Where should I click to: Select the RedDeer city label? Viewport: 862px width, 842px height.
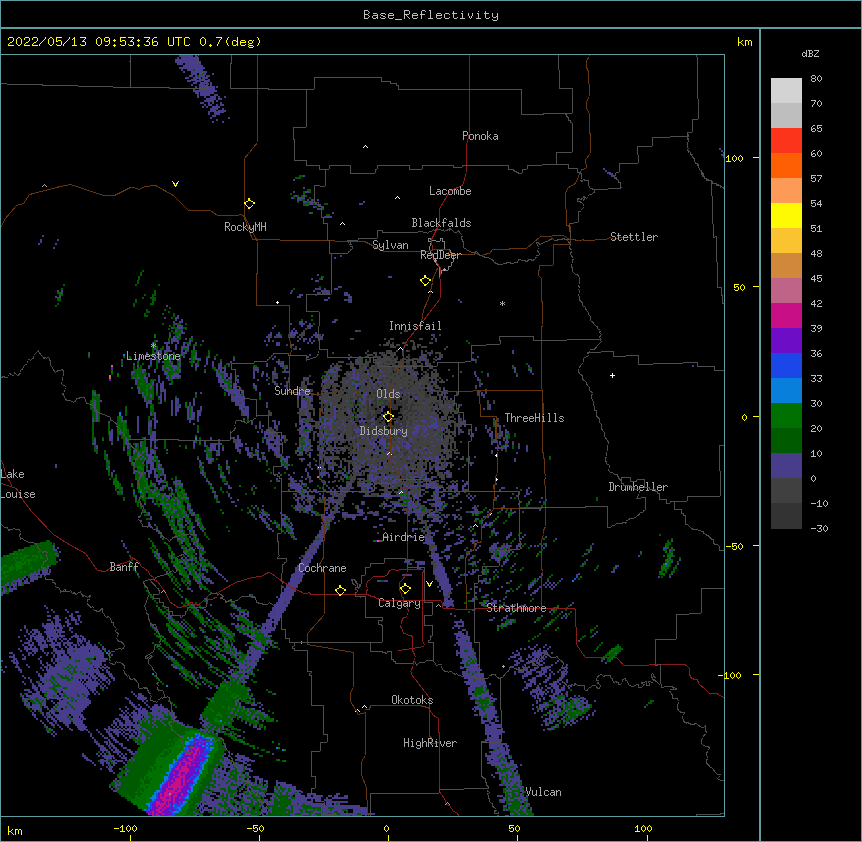click(440, 255)
